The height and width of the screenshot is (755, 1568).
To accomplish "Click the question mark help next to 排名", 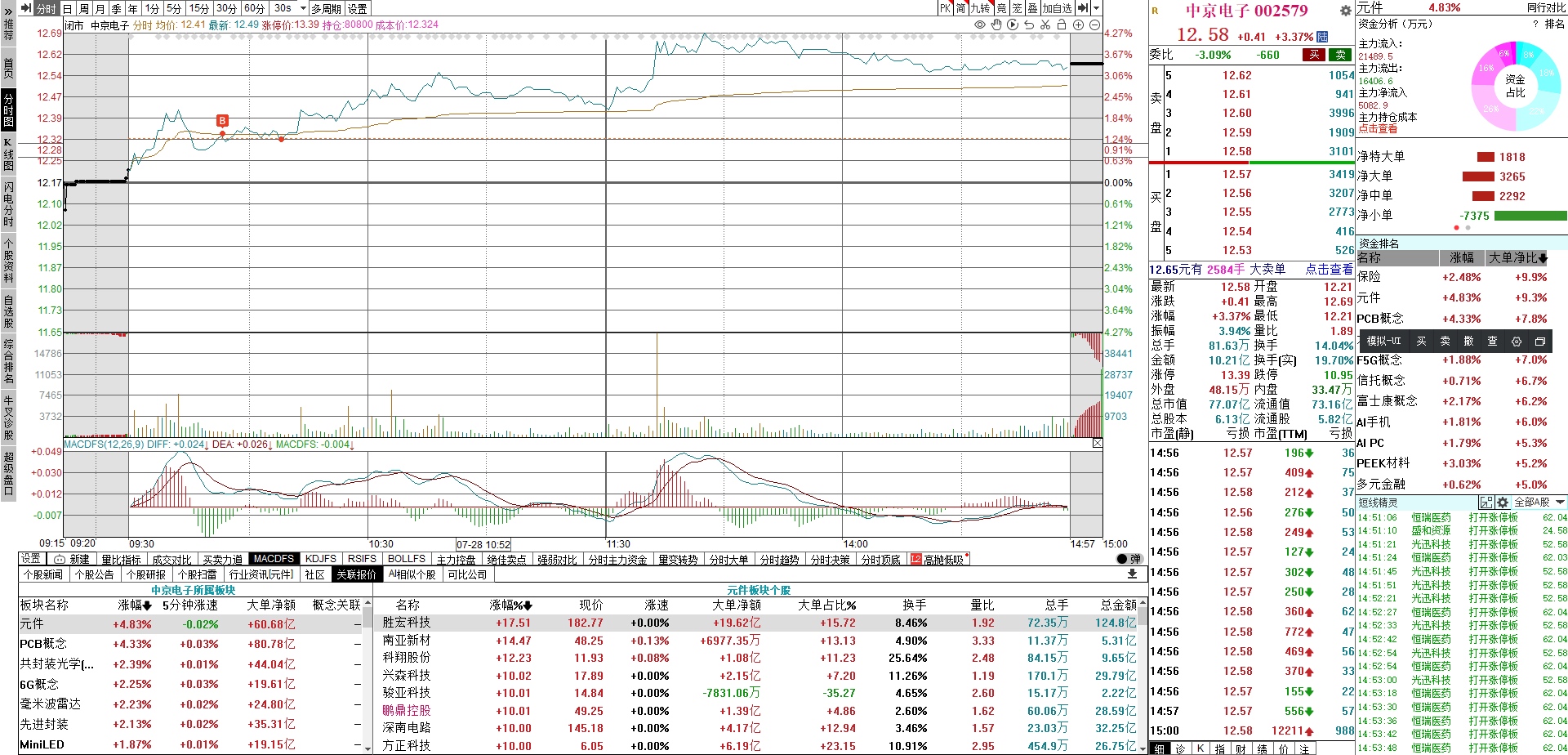I will click(x=1535, y=24).
